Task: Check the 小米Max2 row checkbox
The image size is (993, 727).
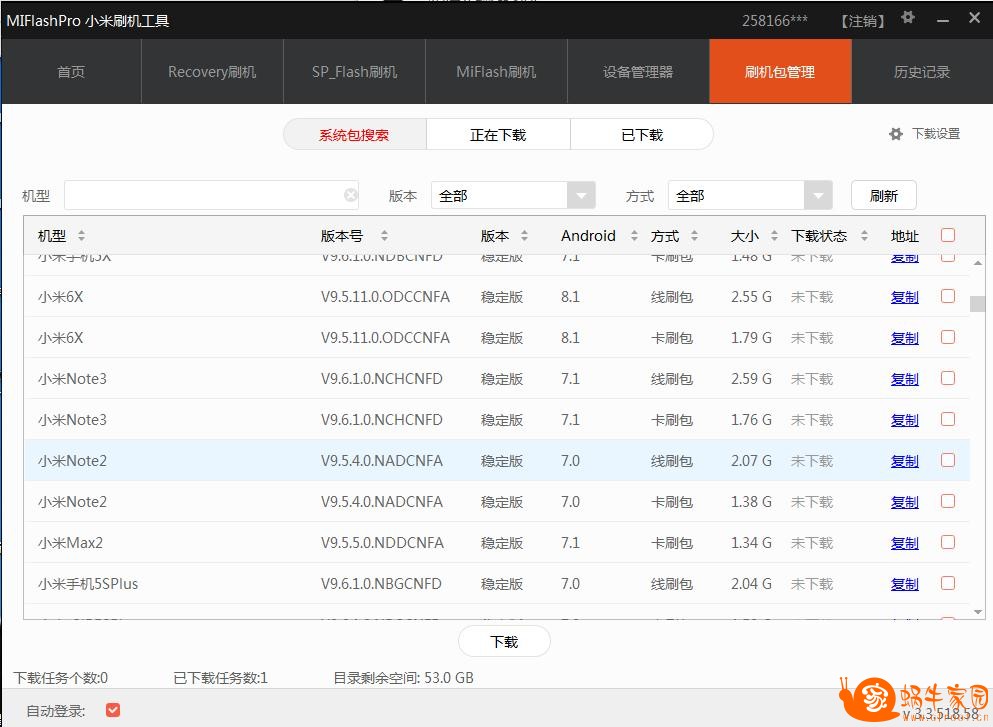Action: pos(947,542)
